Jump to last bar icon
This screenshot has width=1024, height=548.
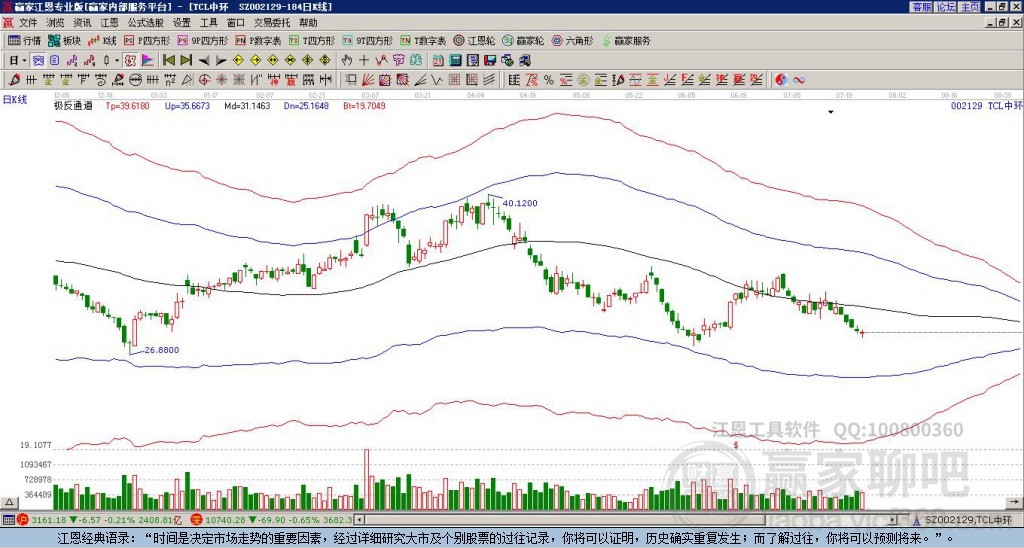tap(186, 61)
